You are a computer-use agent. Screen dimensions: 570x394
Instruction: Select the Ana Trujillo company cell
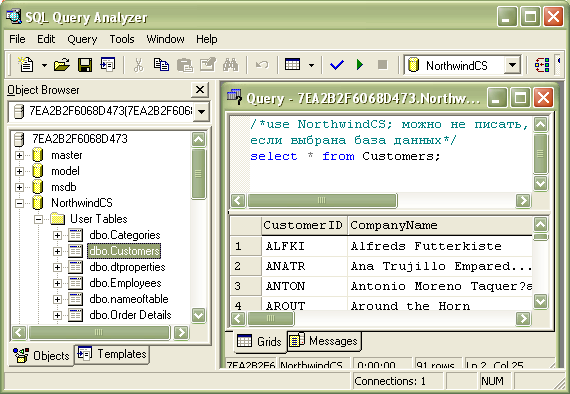click(440, 266)
